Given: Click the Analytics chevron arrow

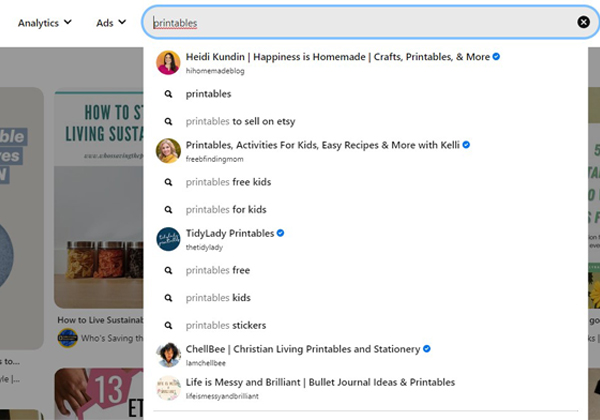Looking at the screenshot, I should click(68, 22).
